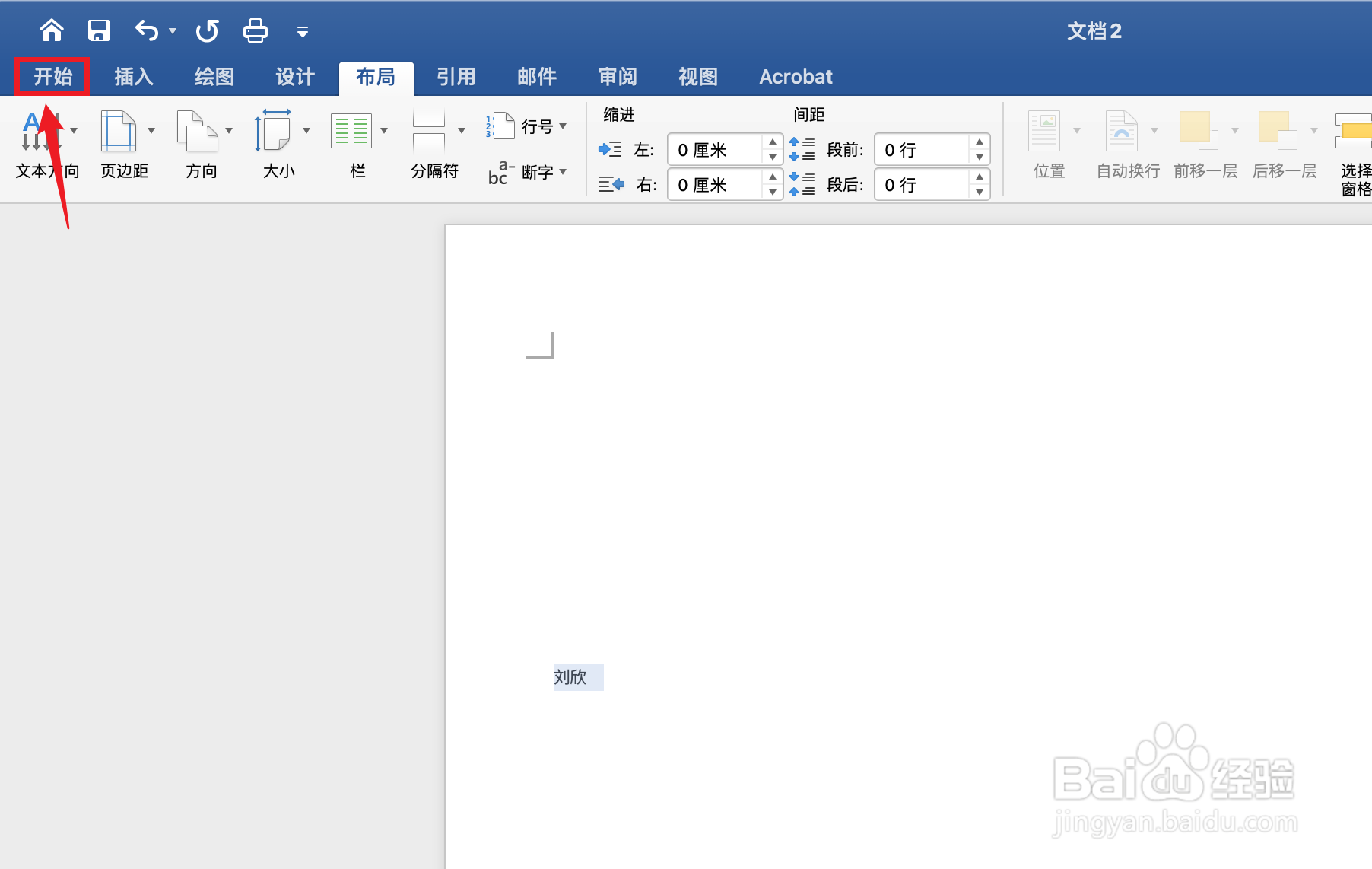Screen dimensions: 1372x869
Task: Click the 页边距 margins icon
Action: pos(119,131)
